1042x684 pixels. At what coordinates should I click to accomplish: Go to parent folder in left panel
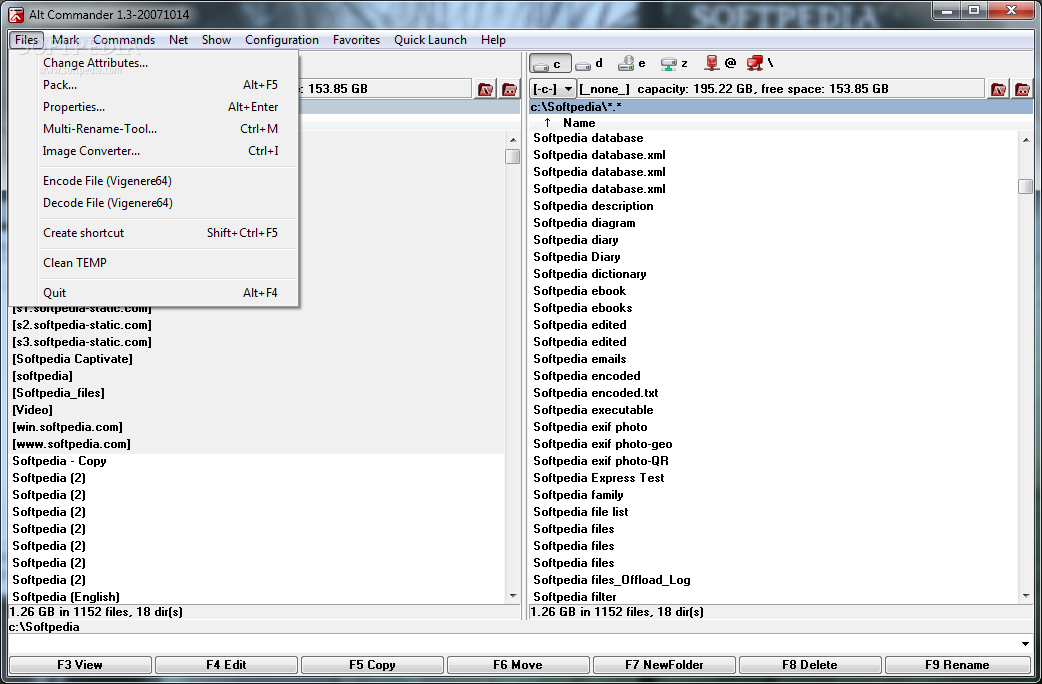click(510, 89)
